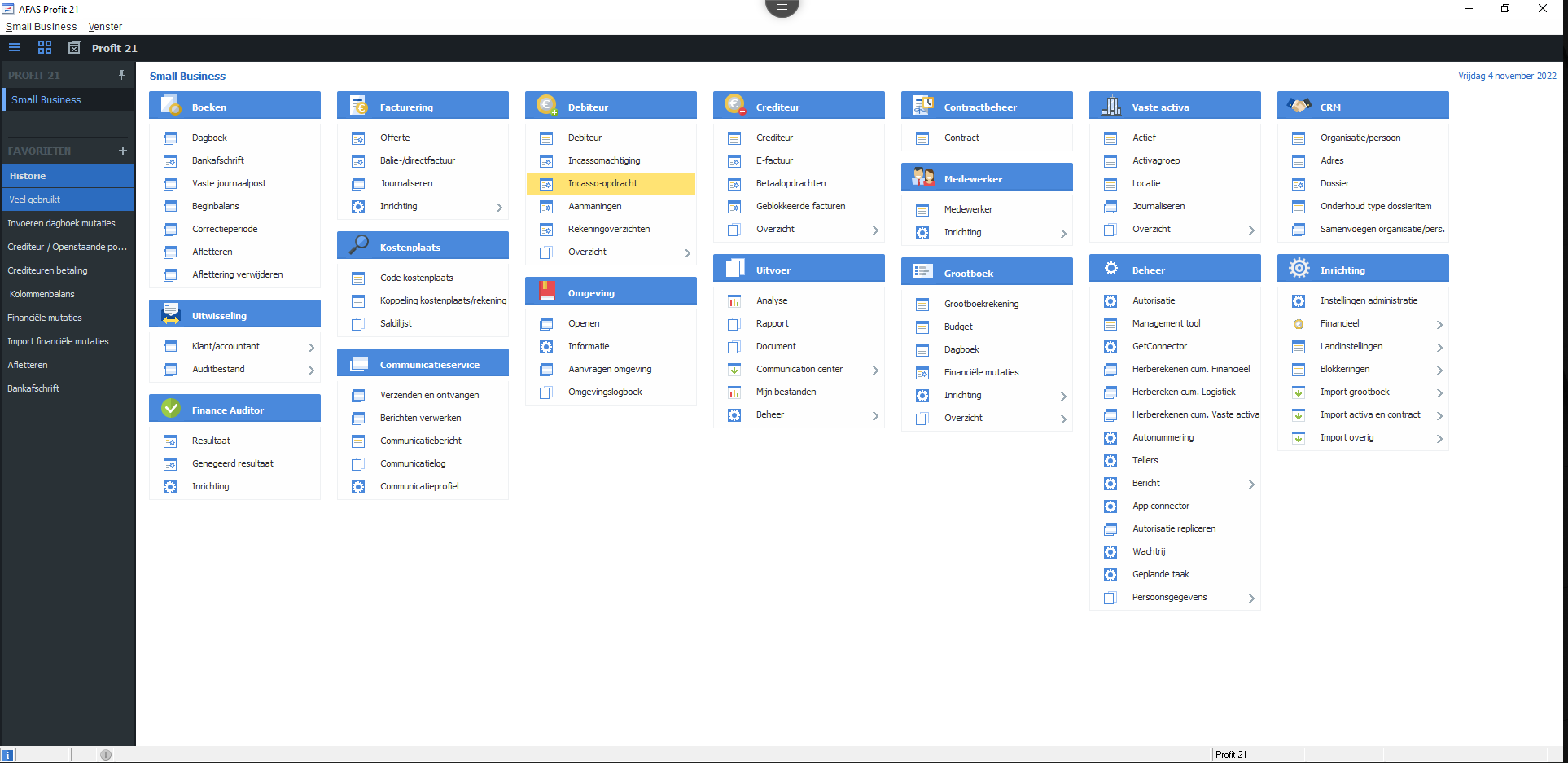Switch to the Veel gebruikt tab

point(35,200)
